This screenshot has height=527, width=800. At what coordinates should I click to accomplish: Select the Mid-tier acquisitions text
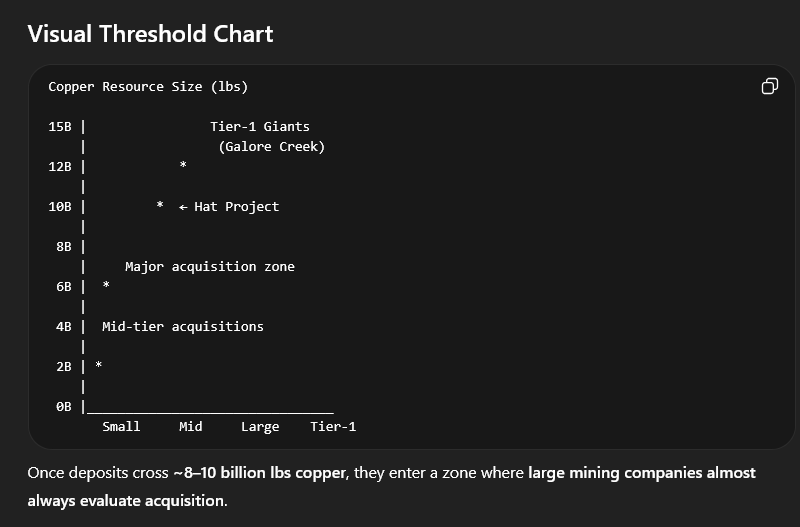point(183,327)
